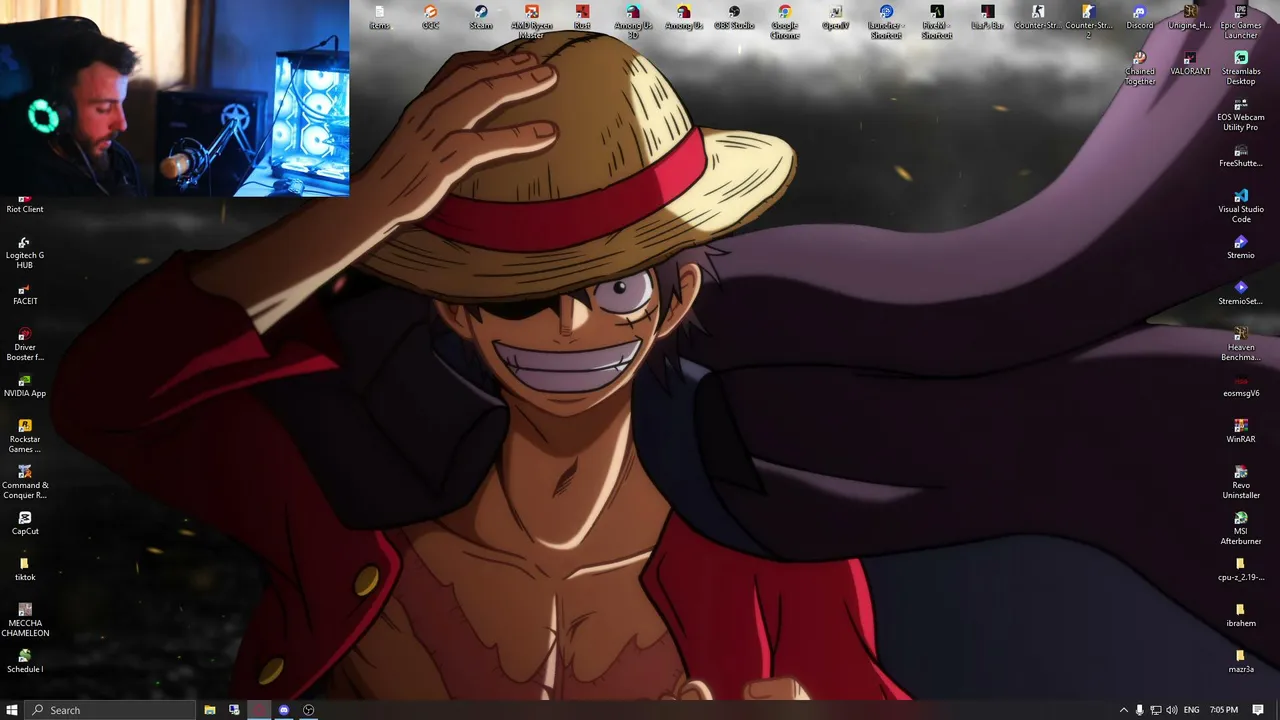The height and width of the screenshot is (720, 1280).
Task: Select the Riot Client desktop shortcut
Action: (x=25, y=204)
